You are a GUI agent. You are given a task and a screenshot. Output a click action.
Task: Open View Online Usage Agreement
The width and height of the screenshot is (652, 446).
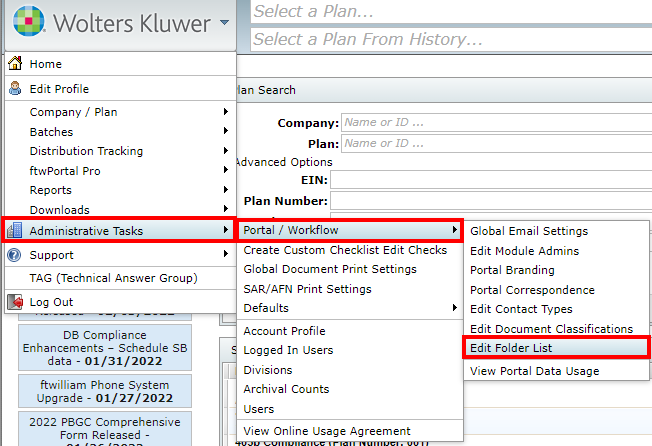click(326, 431)
